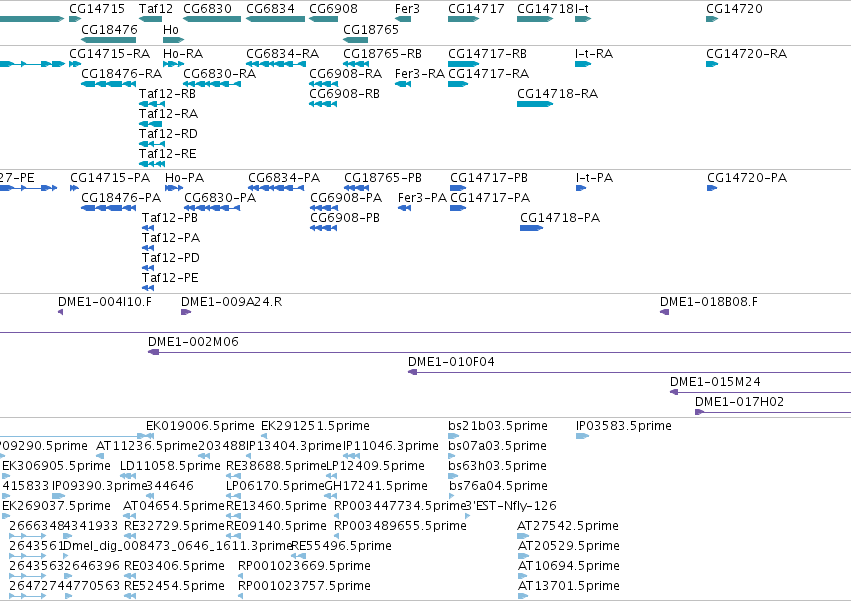The image size is (851, 601).
Task: Click EST RP001023669.5prime
Action: [x=304, y=566]
